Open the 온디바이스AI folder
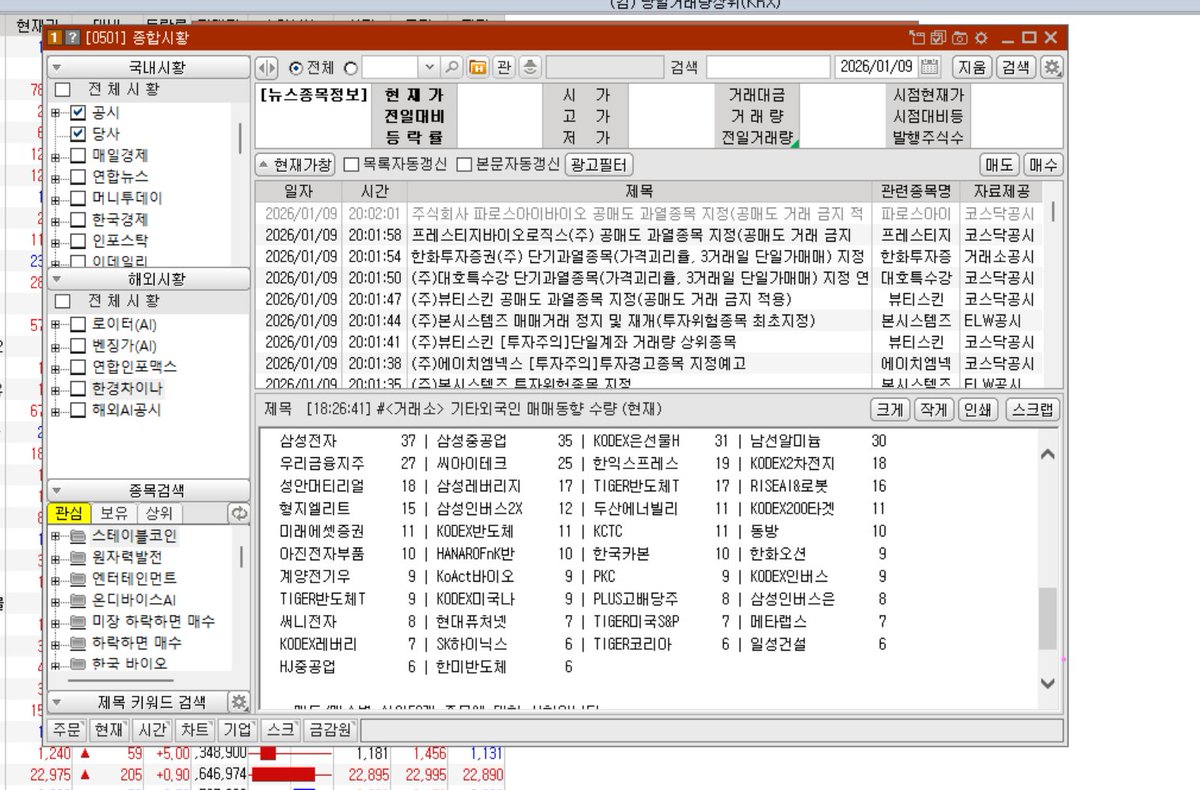The height and width of the screenshot is (790, 1200). tap(124, 600)
